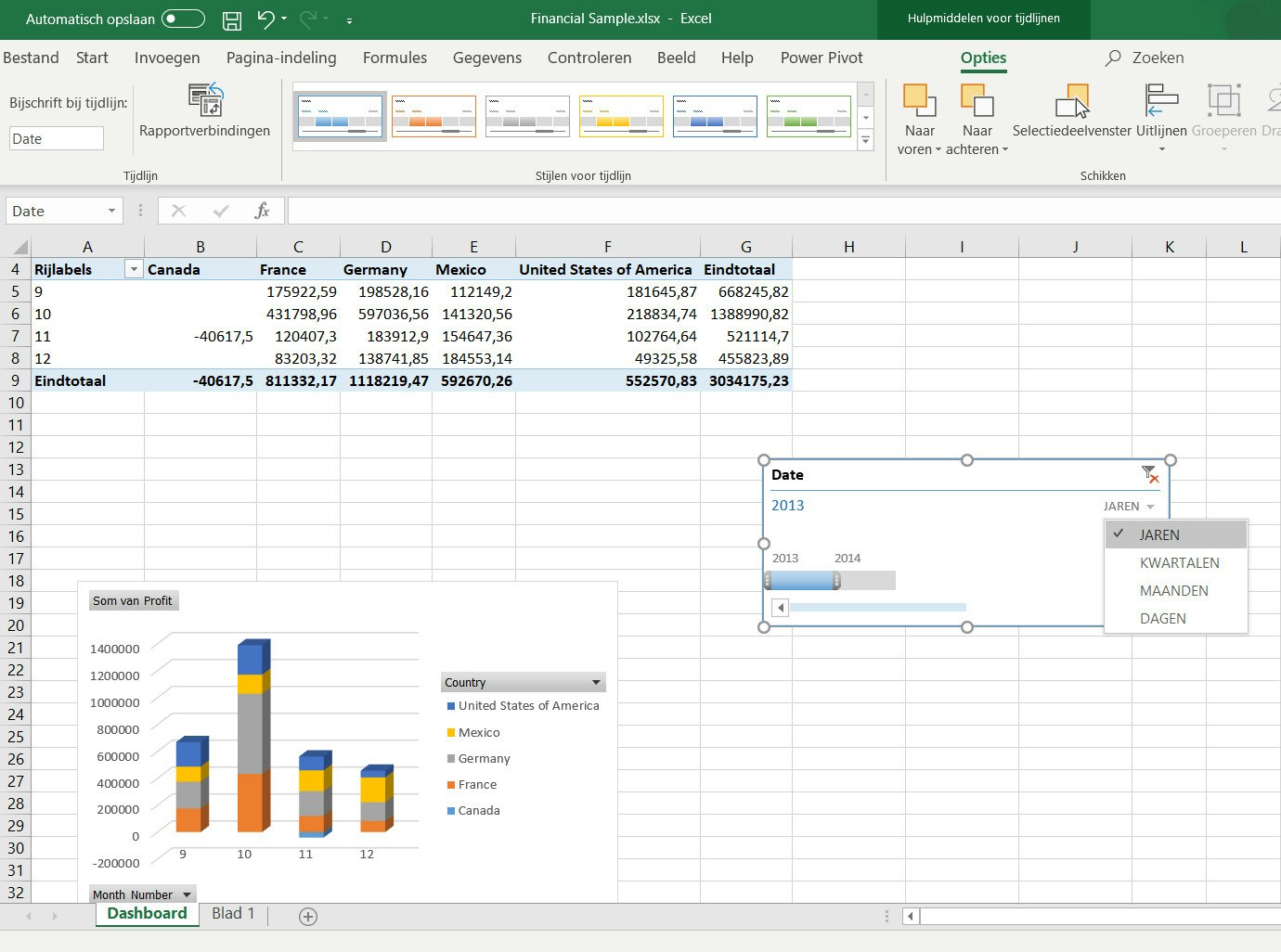Screen dimensions: 1281x952
Task: Click the Groeperen icon
Action: click(x=1223, y=102)
